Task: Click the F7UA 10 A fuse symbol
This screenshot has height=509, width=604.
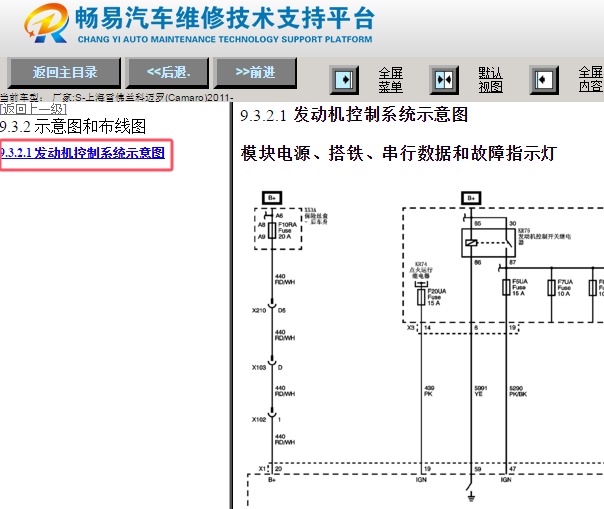Action: click(551, 289)
